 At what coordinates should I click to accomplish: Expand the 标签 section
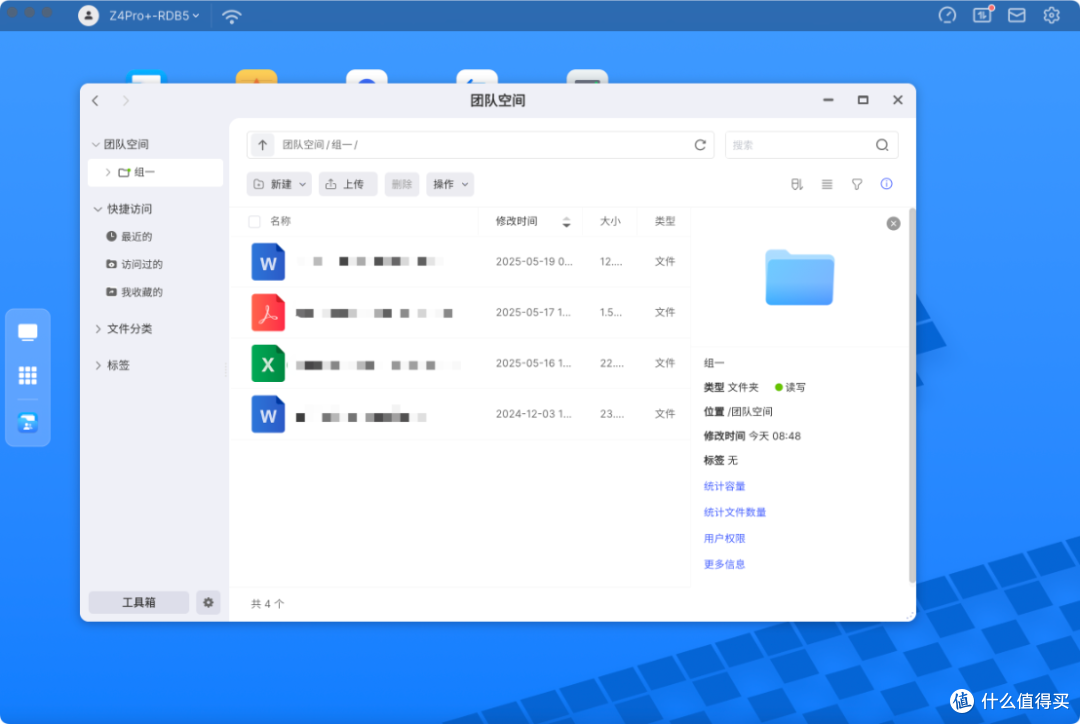[98, 365]
